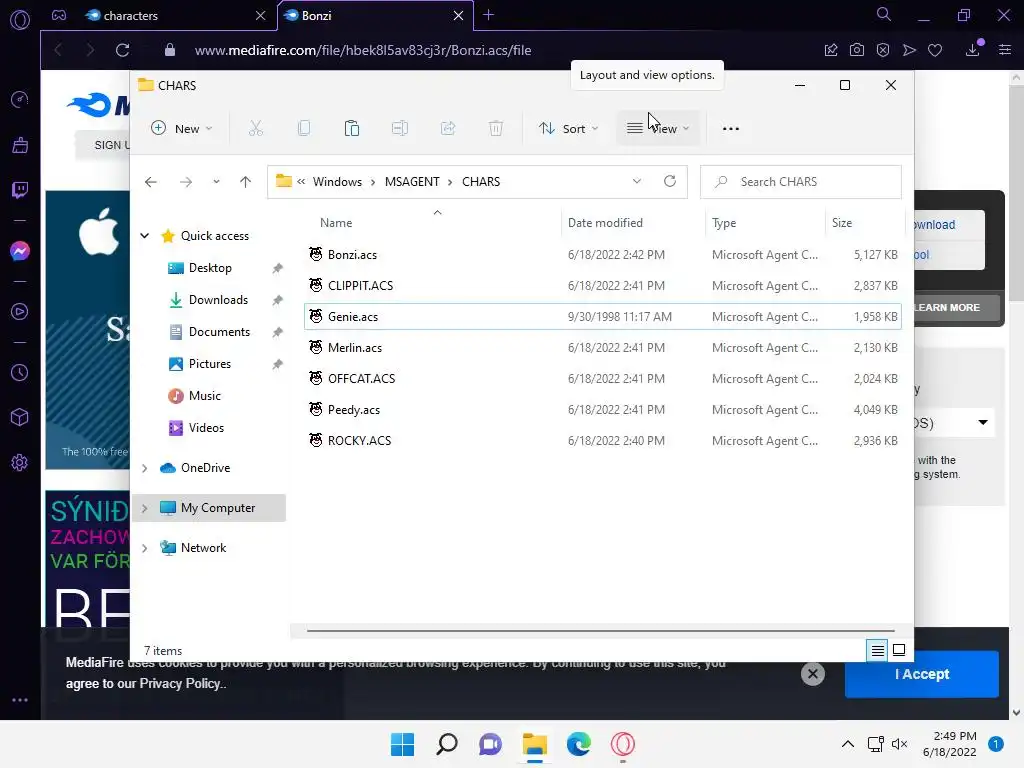
Task: Go forward with the Explorer forward arrow
Action: (186, 182)
